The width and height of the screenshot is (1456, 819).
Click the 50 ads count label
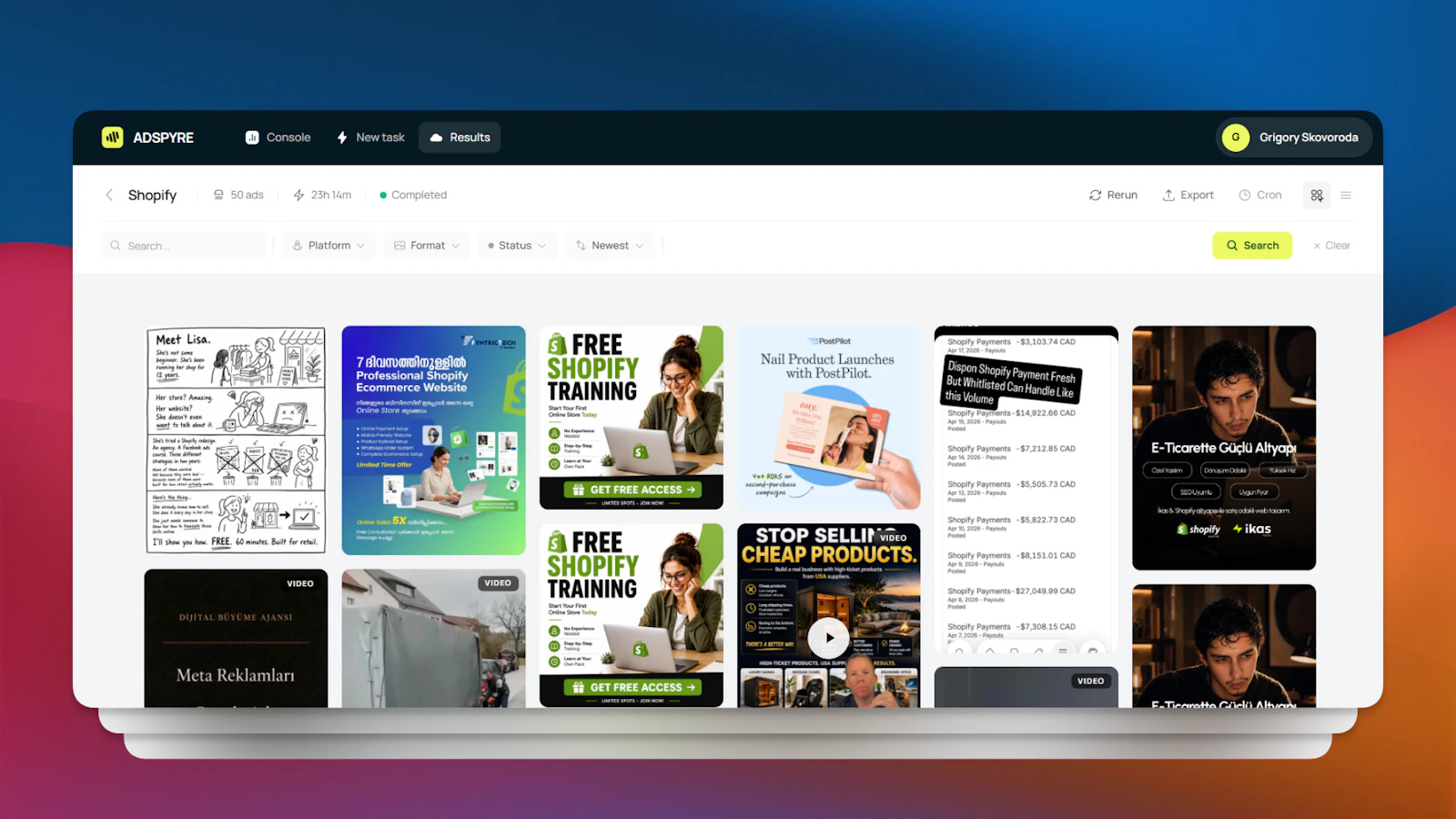click(x=238, y=195)
